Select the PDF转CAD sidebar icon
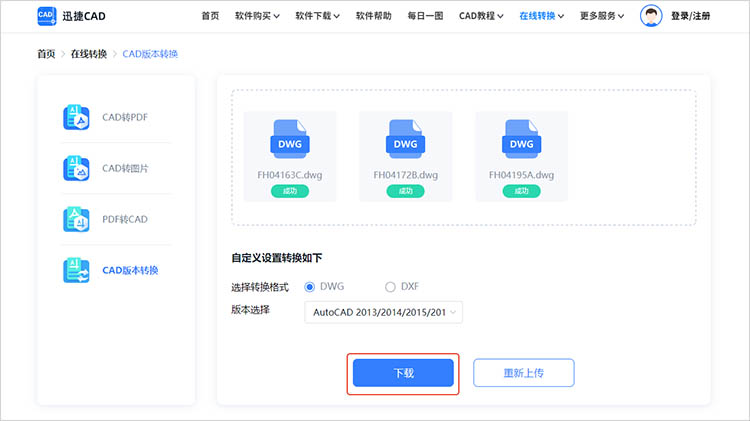This screenshot has width=750, height=421. coord(76,219)
